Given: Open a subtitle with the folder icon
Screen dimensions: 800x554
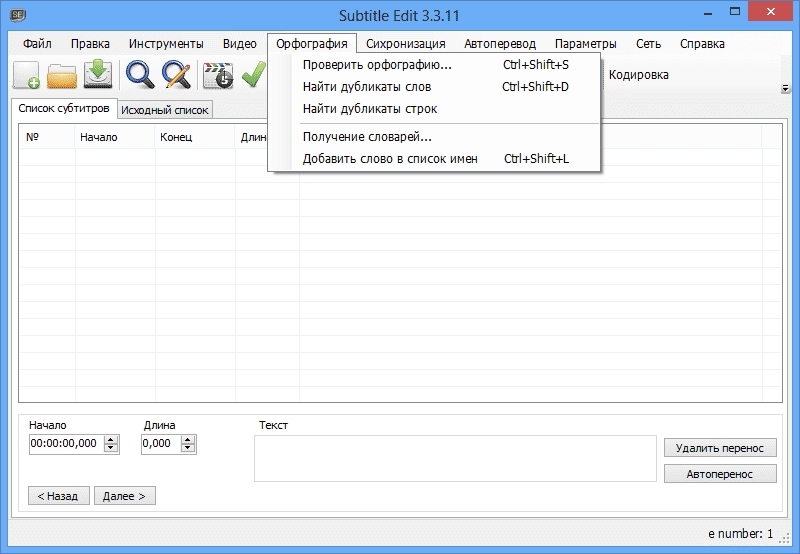Looking at the screenshot, I should tap(62, 75).
